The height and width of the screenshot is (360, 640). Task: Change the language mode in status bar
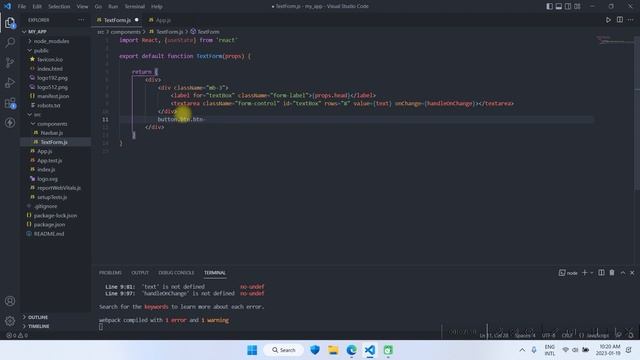(x=594, y=335)
